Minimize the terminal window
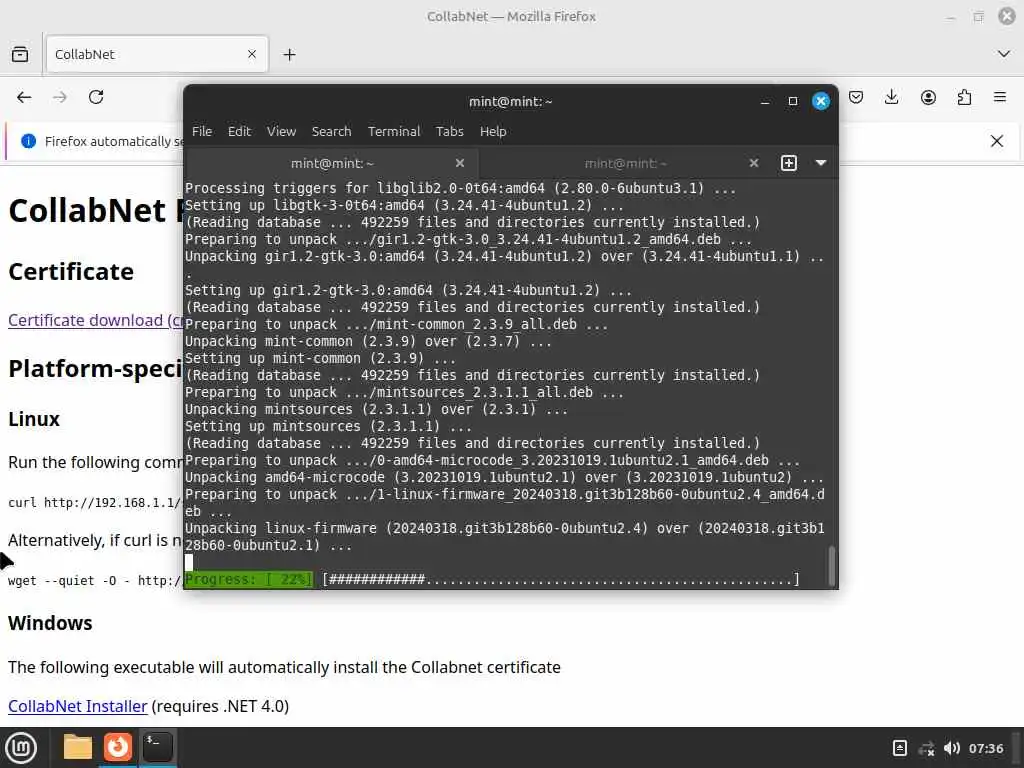The width and height of the screenshot is (1024, 768). 765,101
